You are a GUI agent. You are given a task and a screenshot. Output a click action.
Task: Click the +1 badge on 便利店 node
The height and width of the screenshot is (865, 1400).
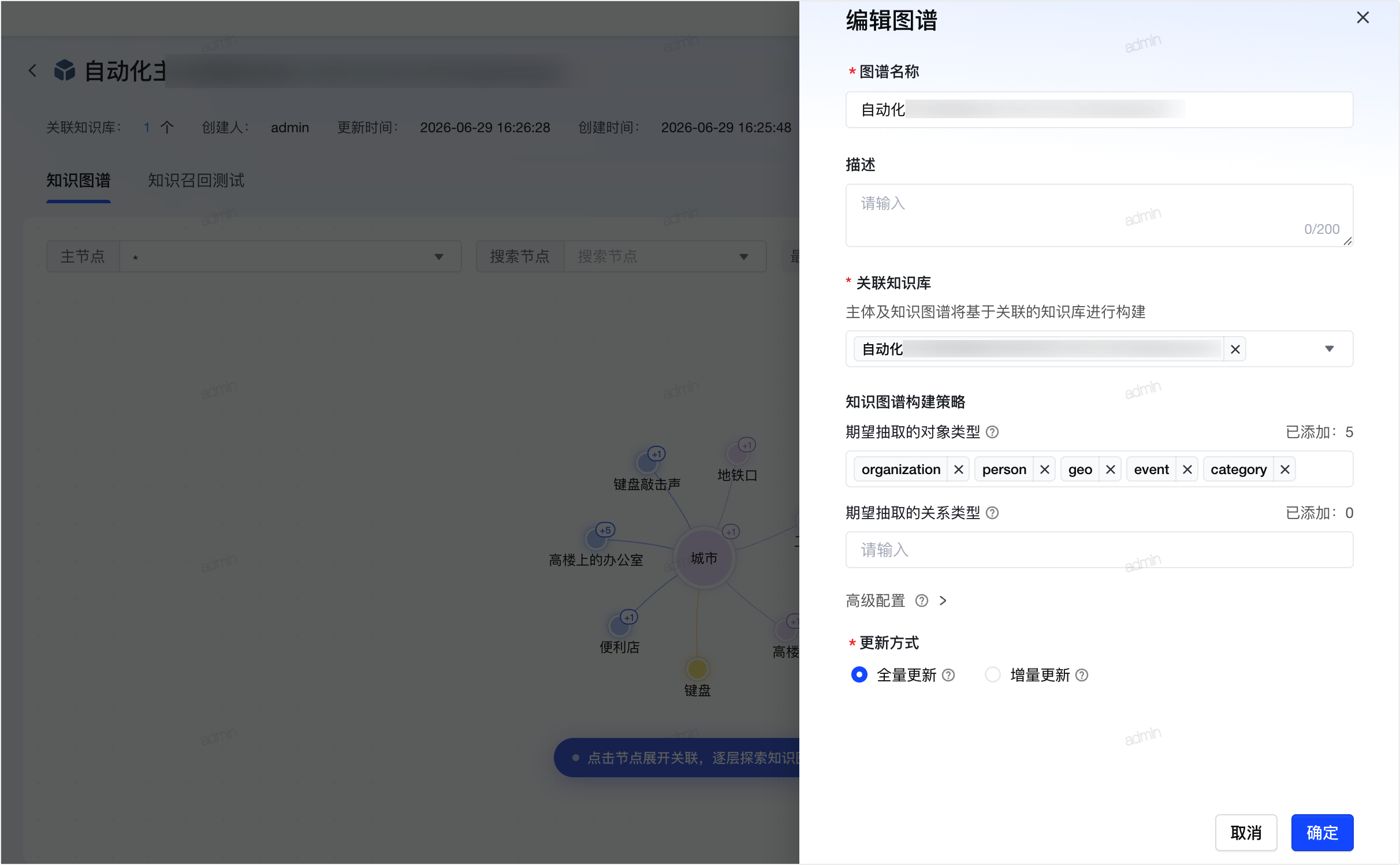pyautogui.click(x=629, y=617)
